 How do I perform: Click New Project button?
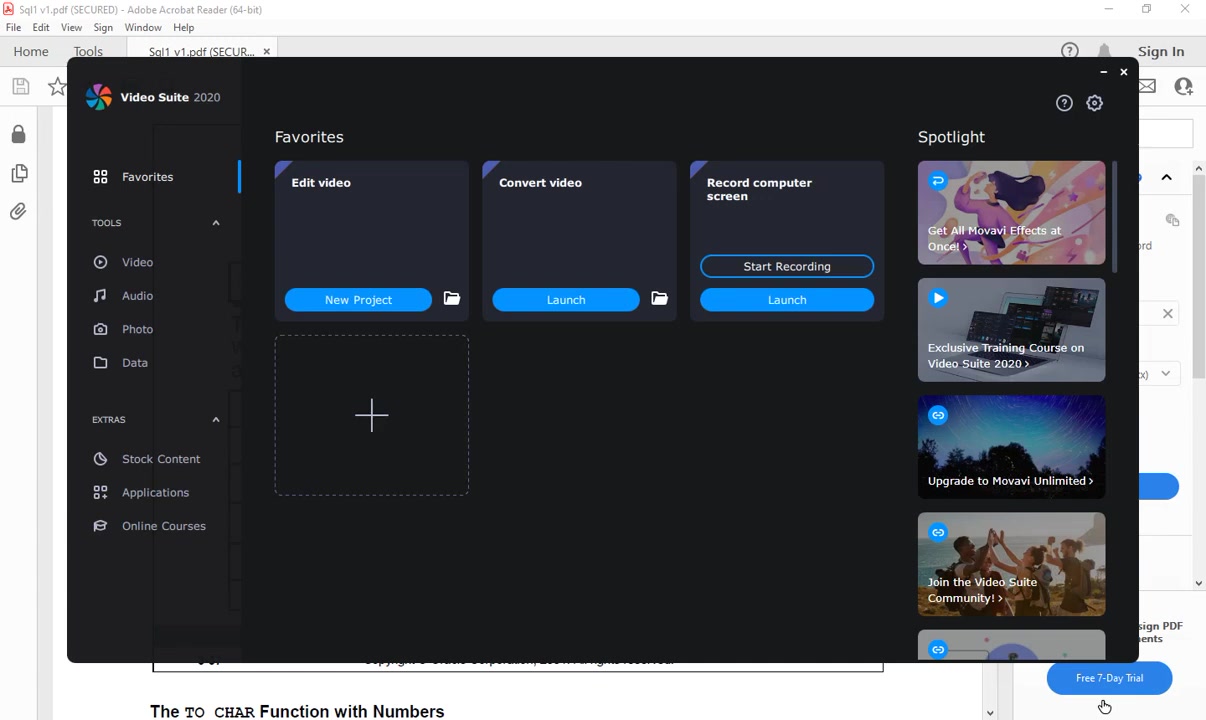pos(358,300)
